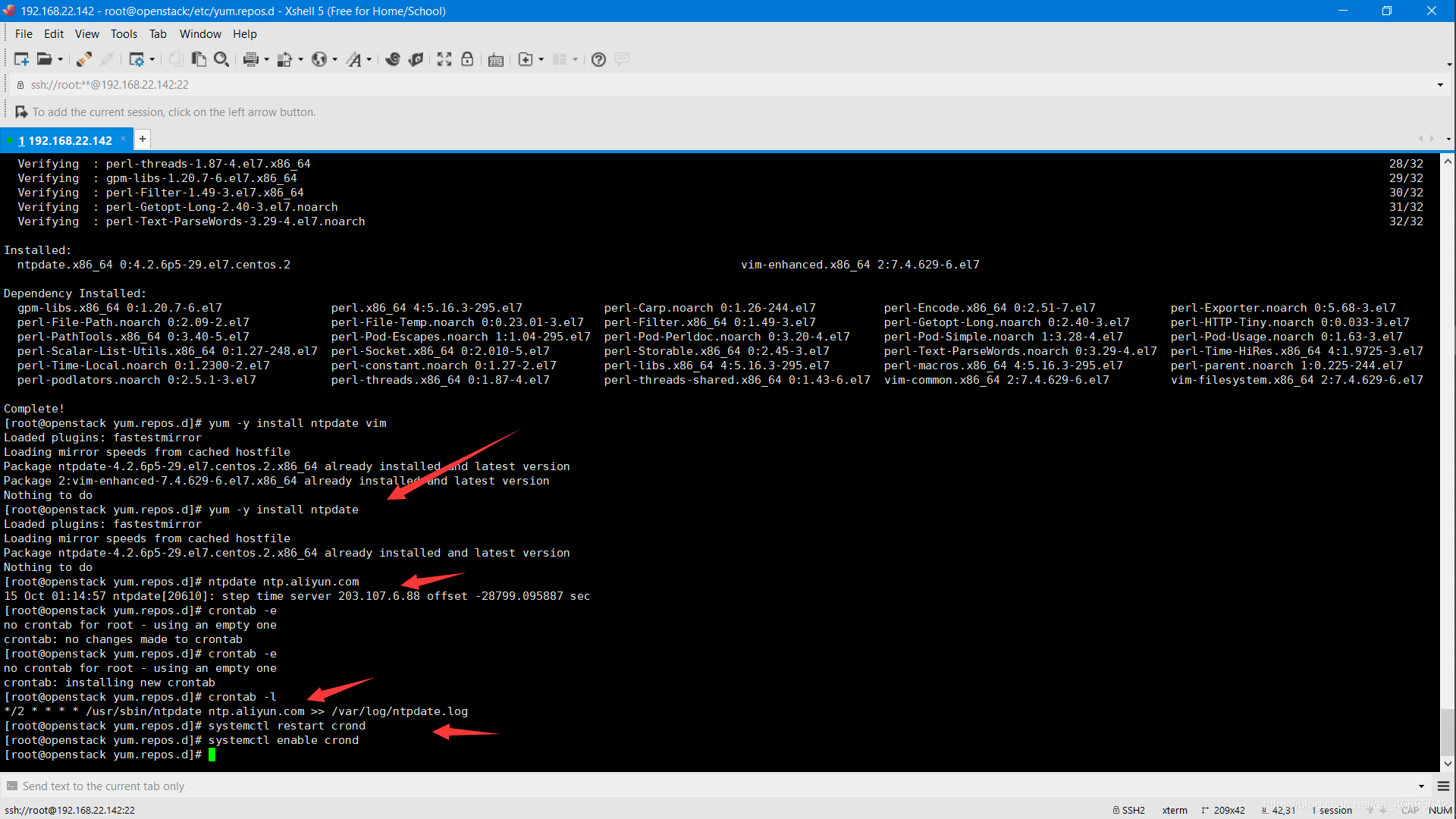
Task: Click the tab list dropdown arrow at right
Action: point(1448,139)
